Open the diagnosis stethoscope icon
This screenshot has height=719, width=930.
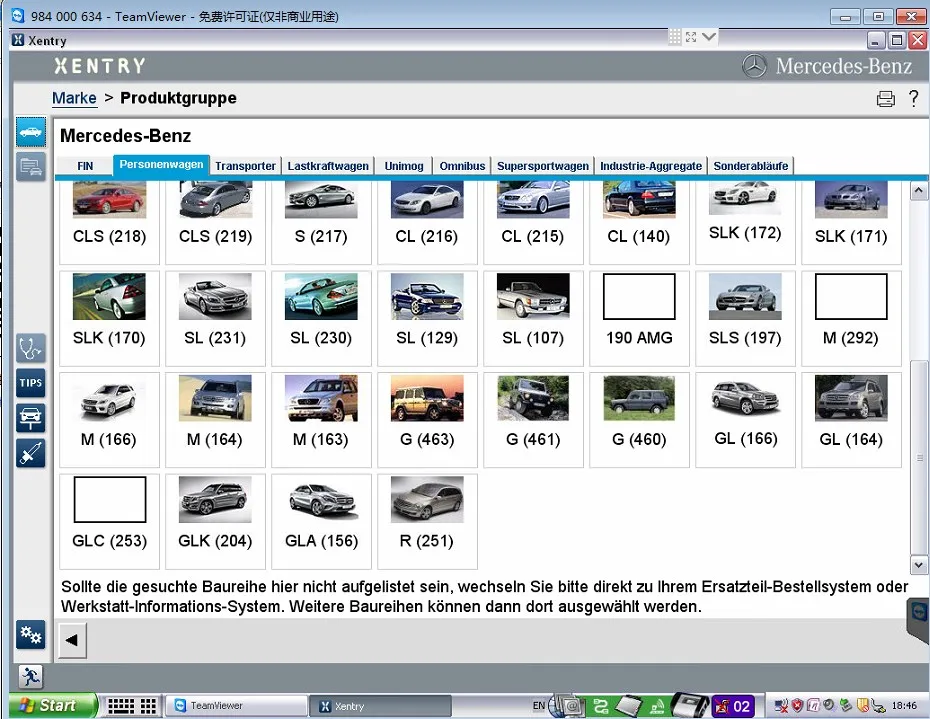[x=31, y=348]
